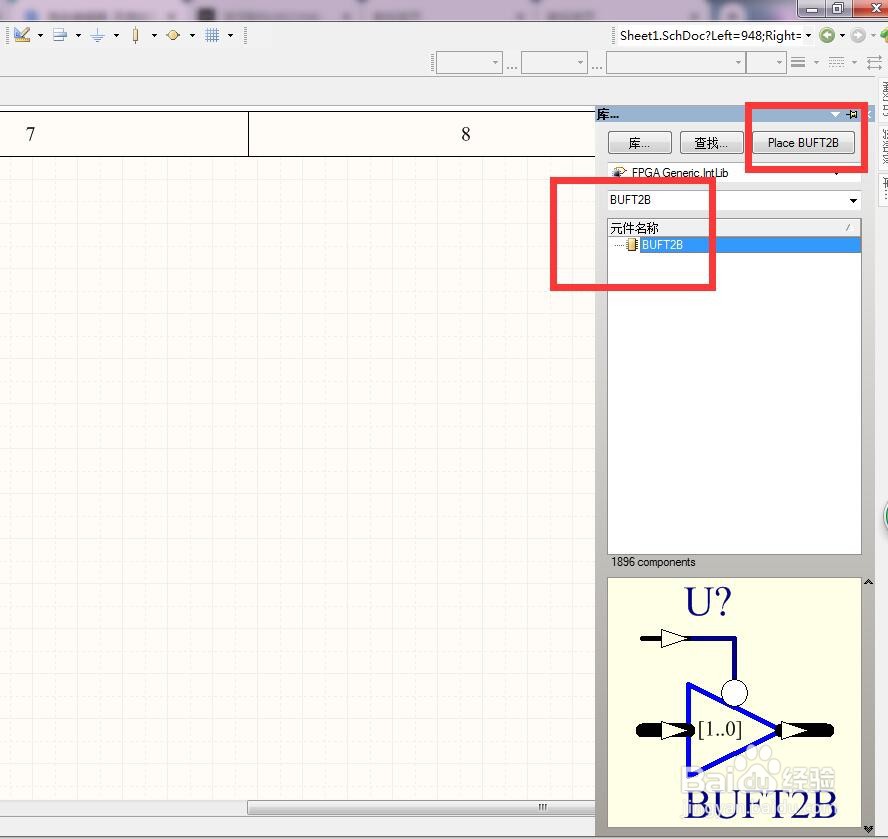888x839 pixels.
Task: Sort by 元件名称 column header
Action: point(734,228)
